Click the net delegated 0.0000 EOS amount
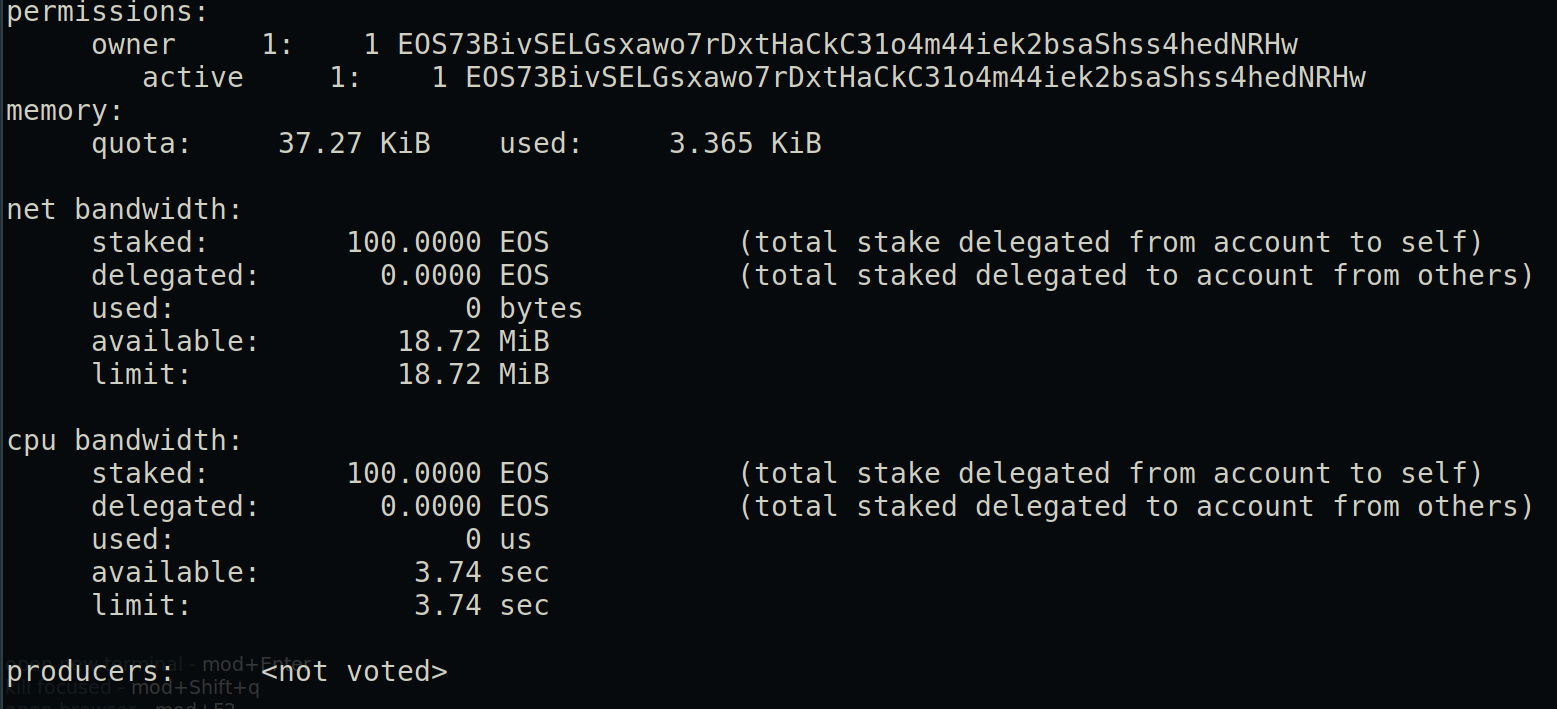1557x709 pixels. (465, 276)
